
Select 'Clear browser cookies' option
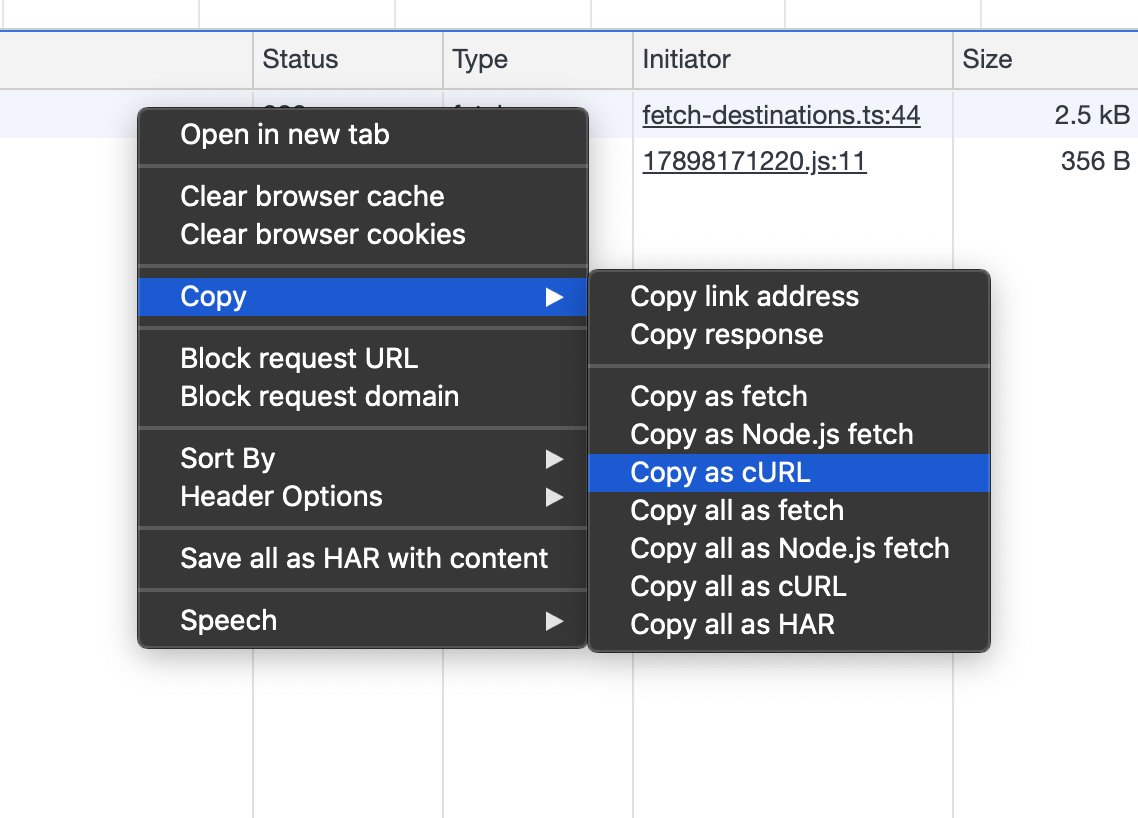click(322, 235)
